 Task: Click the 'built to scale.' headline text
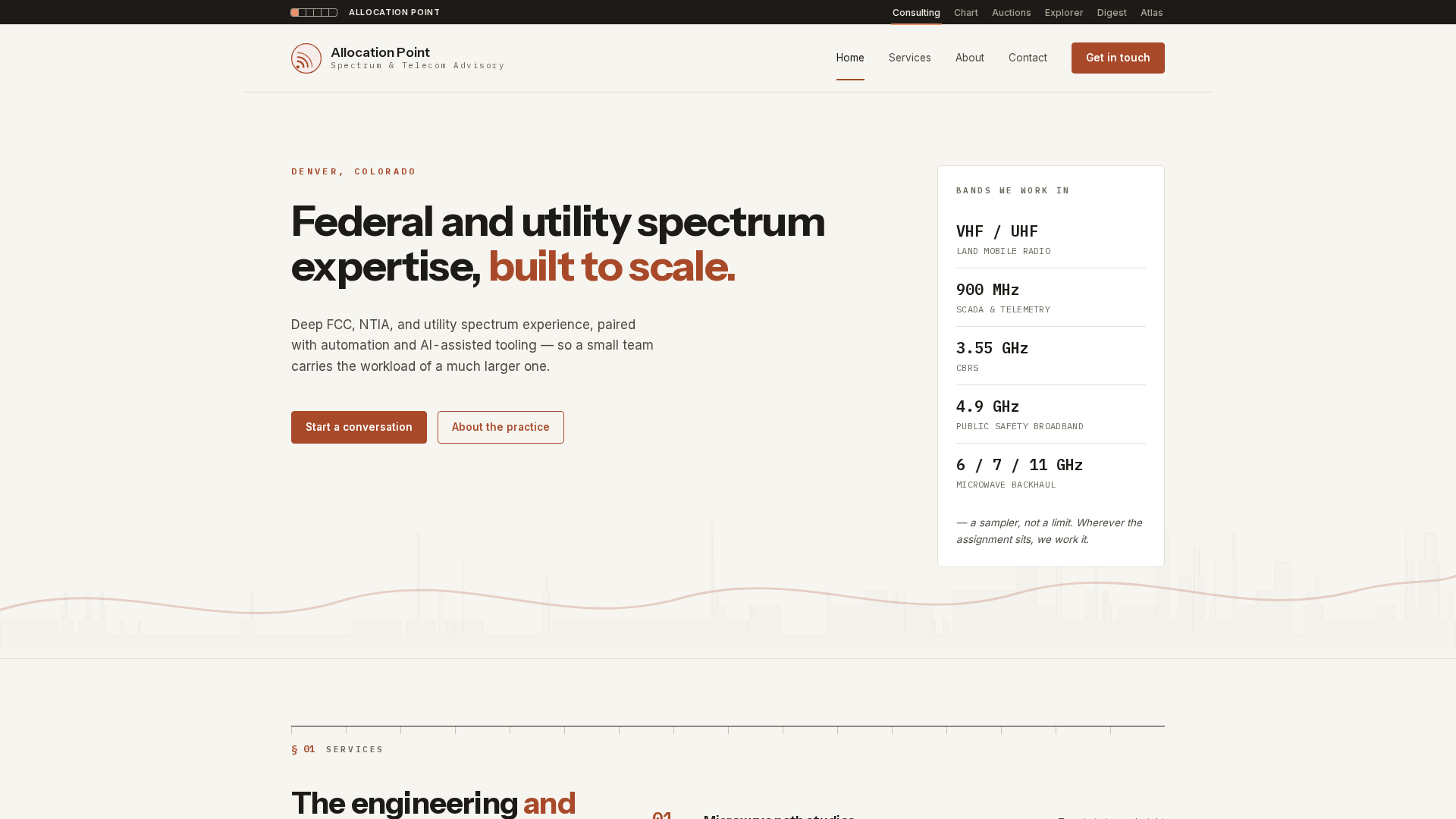point(612,266)
